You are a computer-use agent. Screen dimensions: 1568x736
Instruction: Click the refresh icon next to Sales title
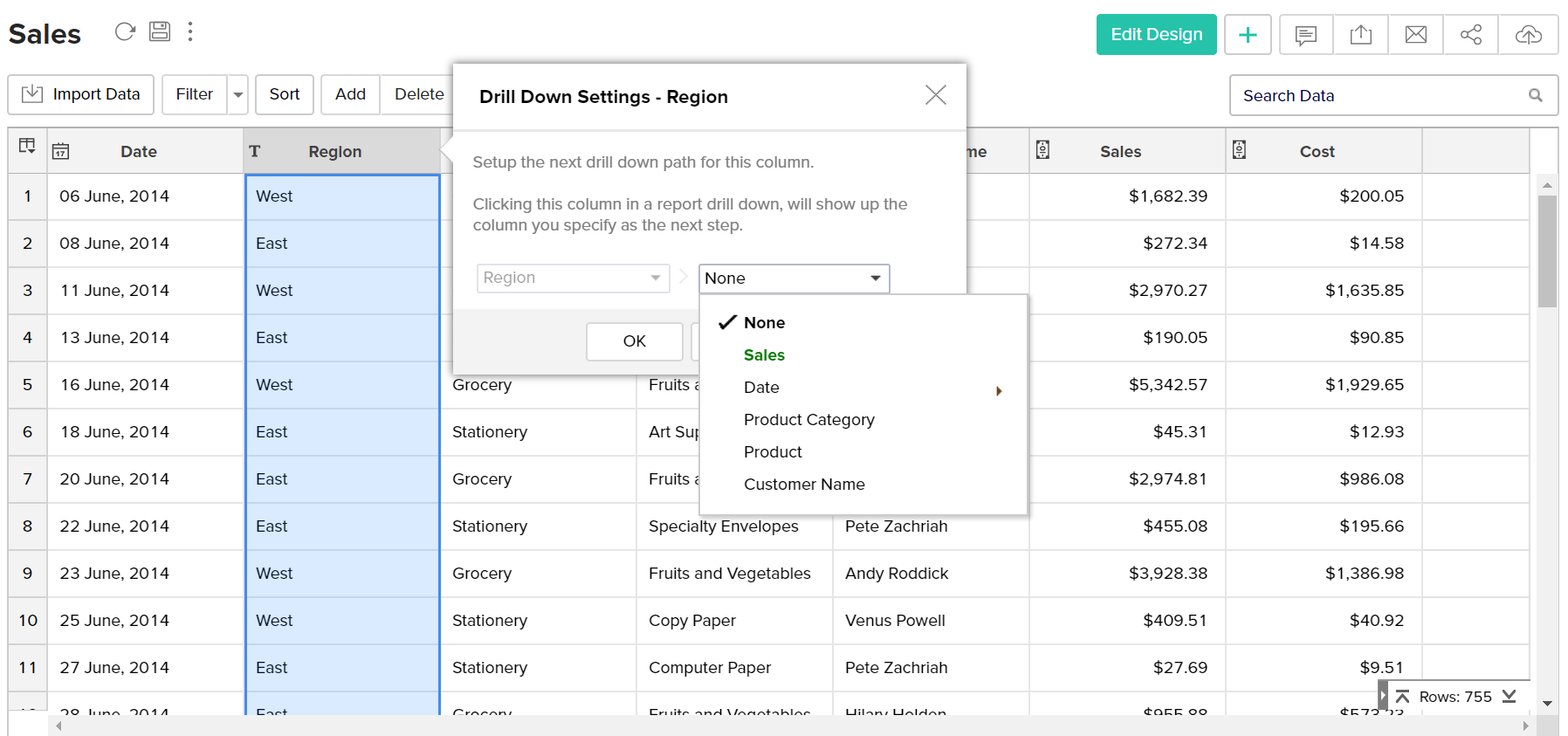[x=125, y=32]
